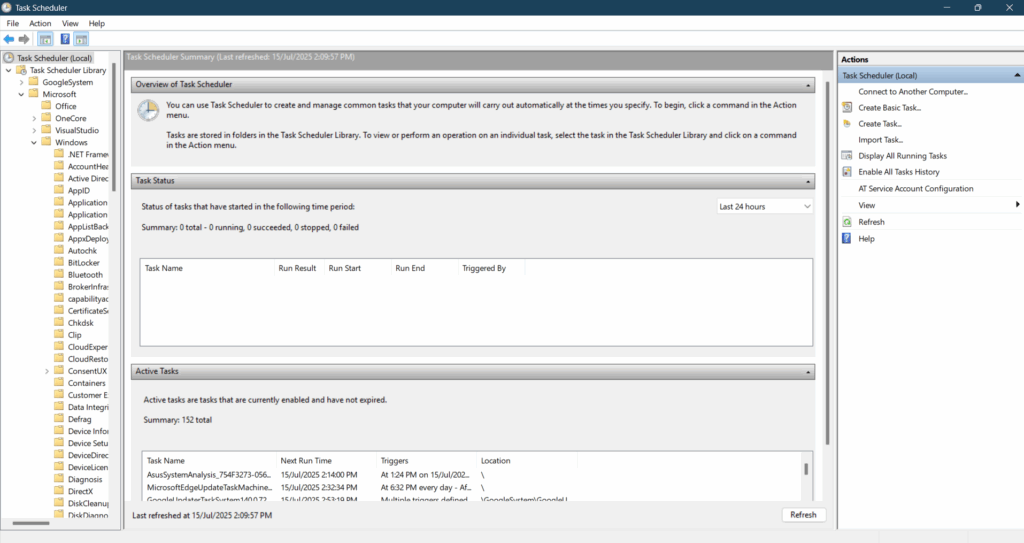Click the Bluetooth folder icon
The width and height of the screenshot is (1024, 543).
click(x=59, y=274)
